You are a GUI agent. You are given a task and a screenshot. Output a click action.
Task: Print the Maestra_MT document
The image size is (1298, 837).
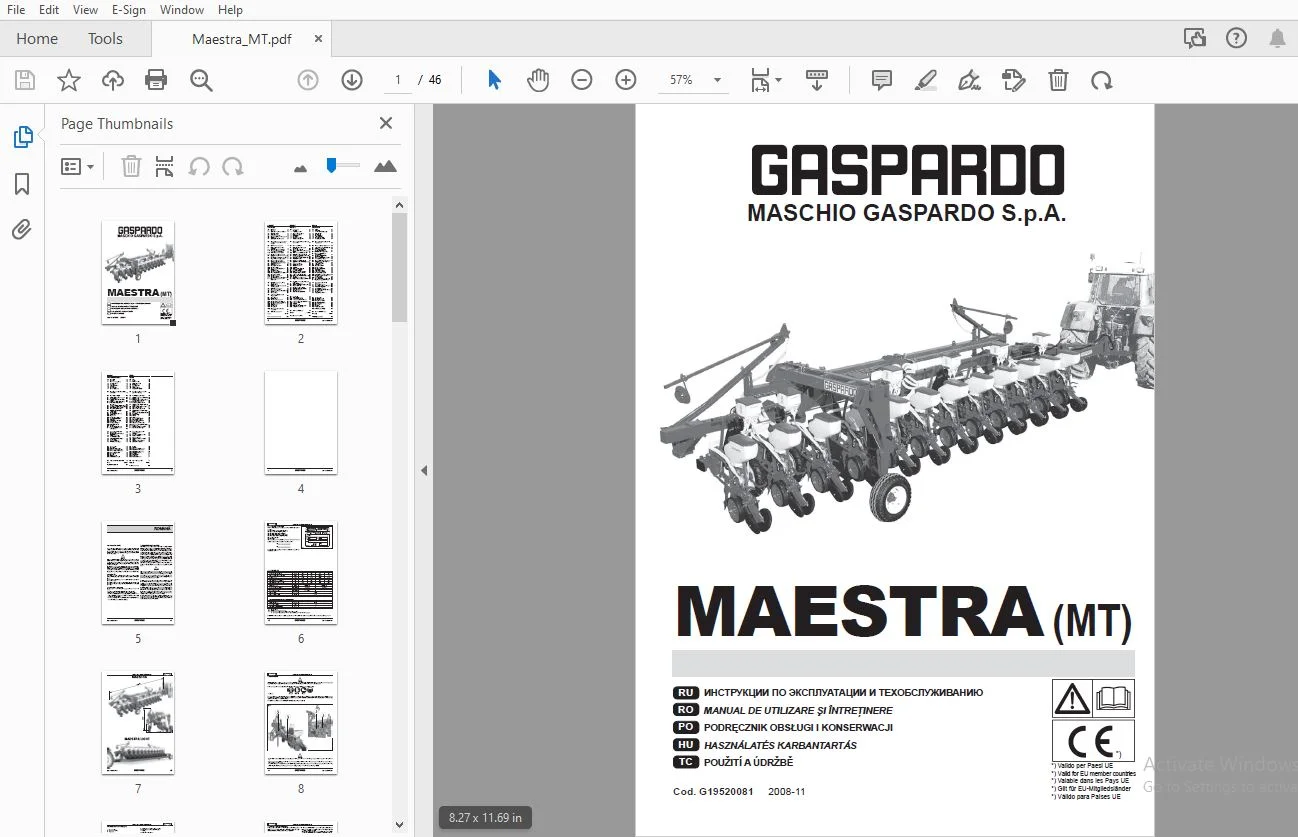coord(156,80)
